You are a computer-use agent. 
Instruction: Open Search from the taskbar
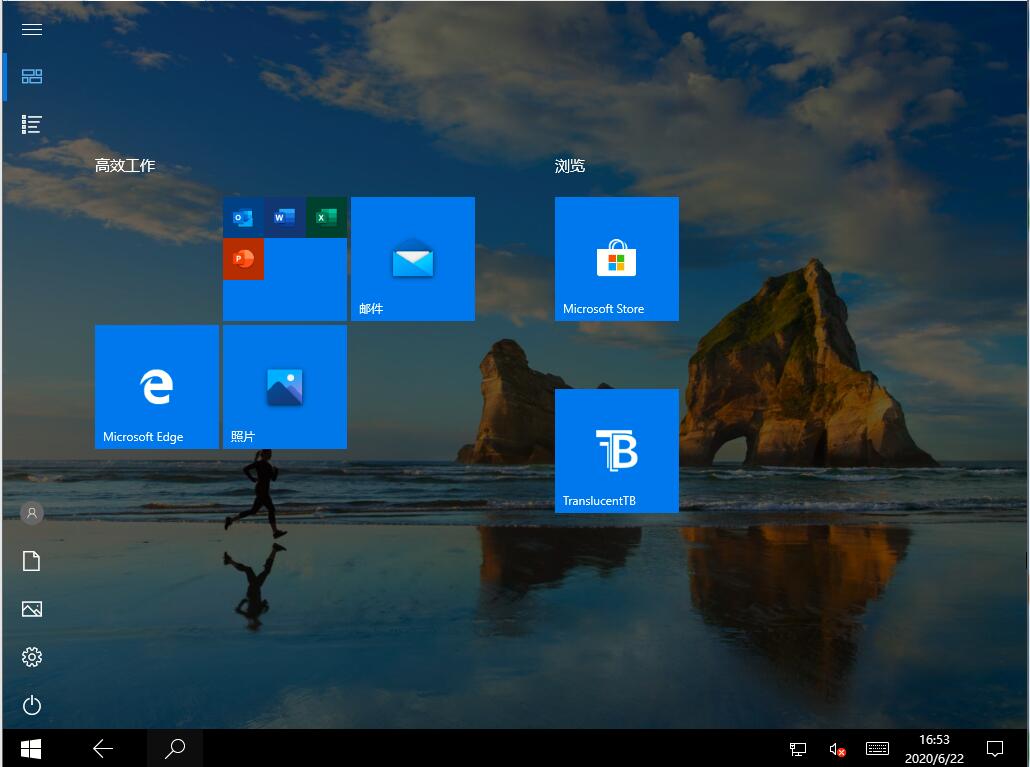click(175, 748)
